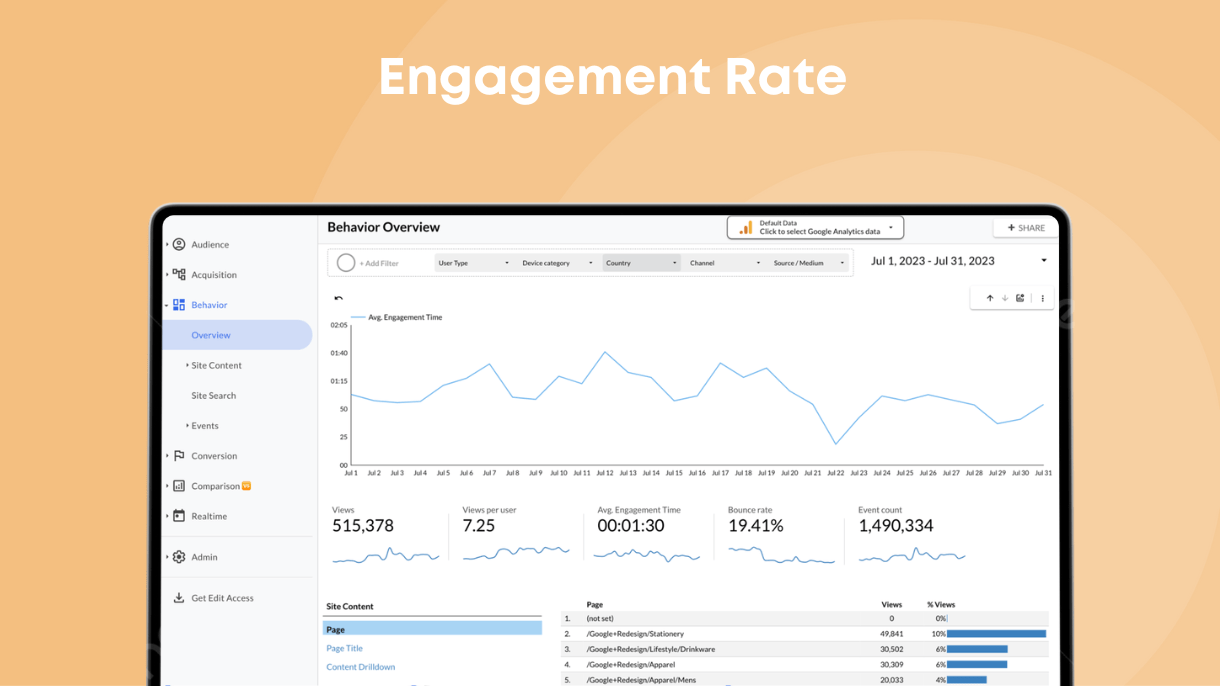Image resolution: width=1220 pixels, height=686 pixels.
Task: Click the SHARE button
Action: click(x=1025, y=228)
